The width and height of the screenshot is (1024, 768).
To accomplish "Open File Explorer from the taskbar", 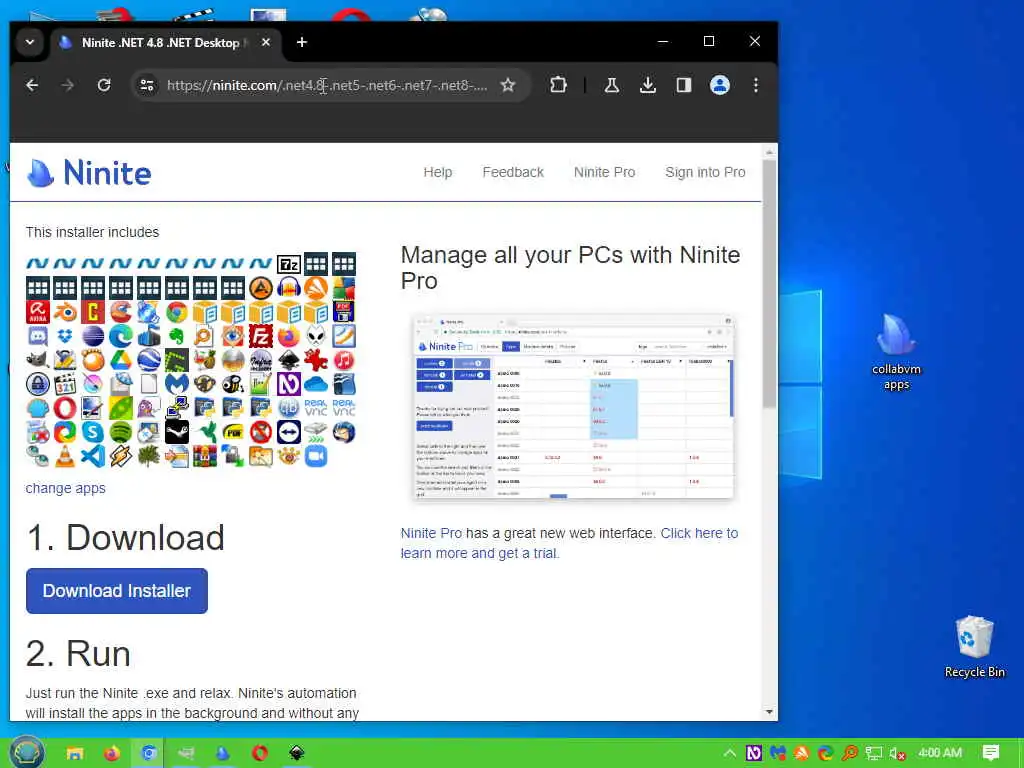I will 74,754.
